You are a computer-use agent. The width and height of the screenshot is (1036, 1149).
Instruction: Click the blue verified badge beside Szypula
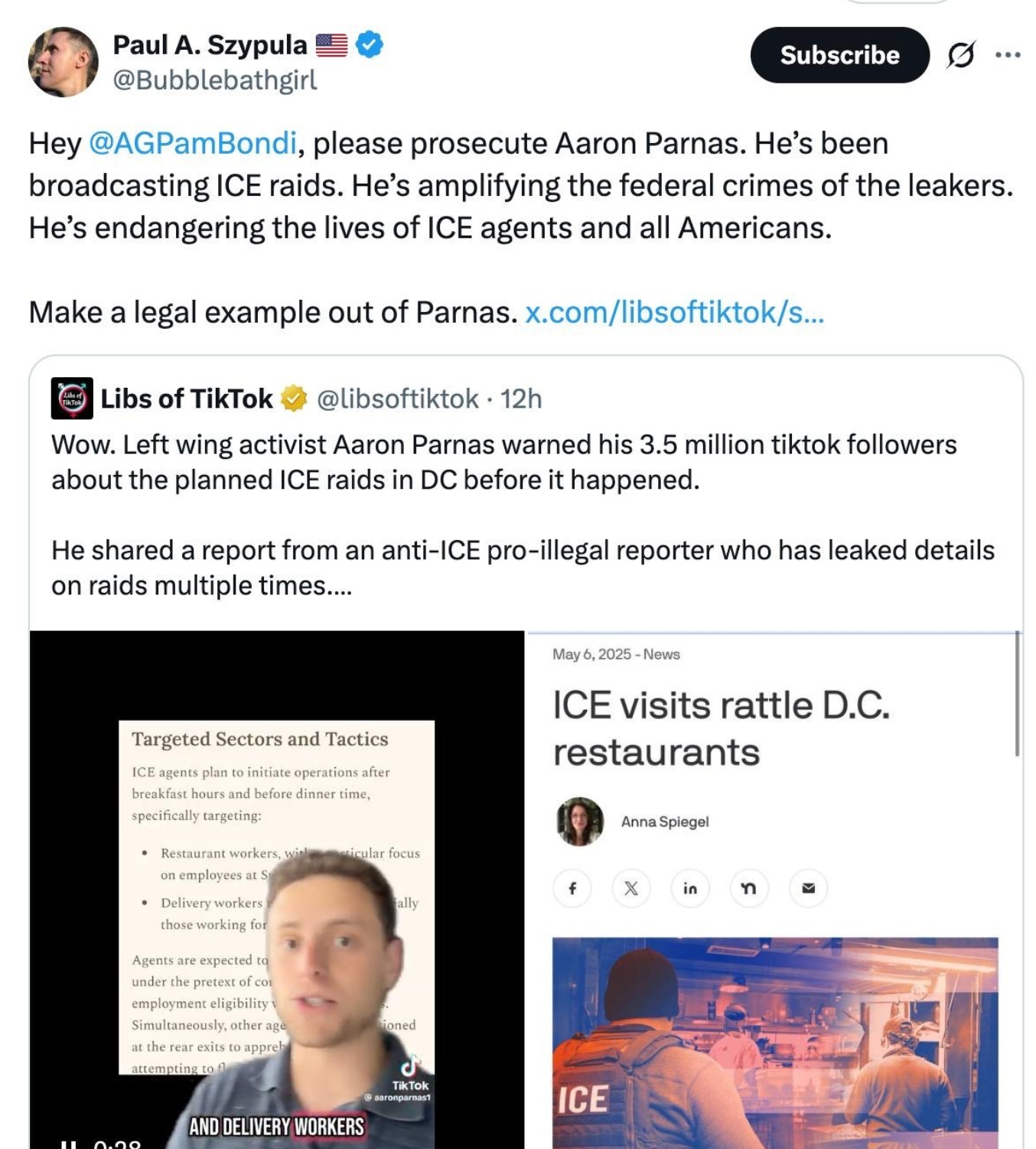coord(370,45)
